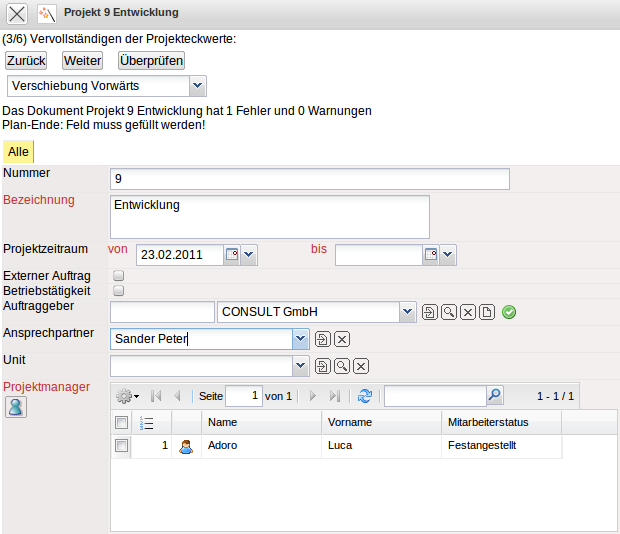620x534 pixels.
Task: Search for Auftraggeber with magnifier icon
Action: 449,312
